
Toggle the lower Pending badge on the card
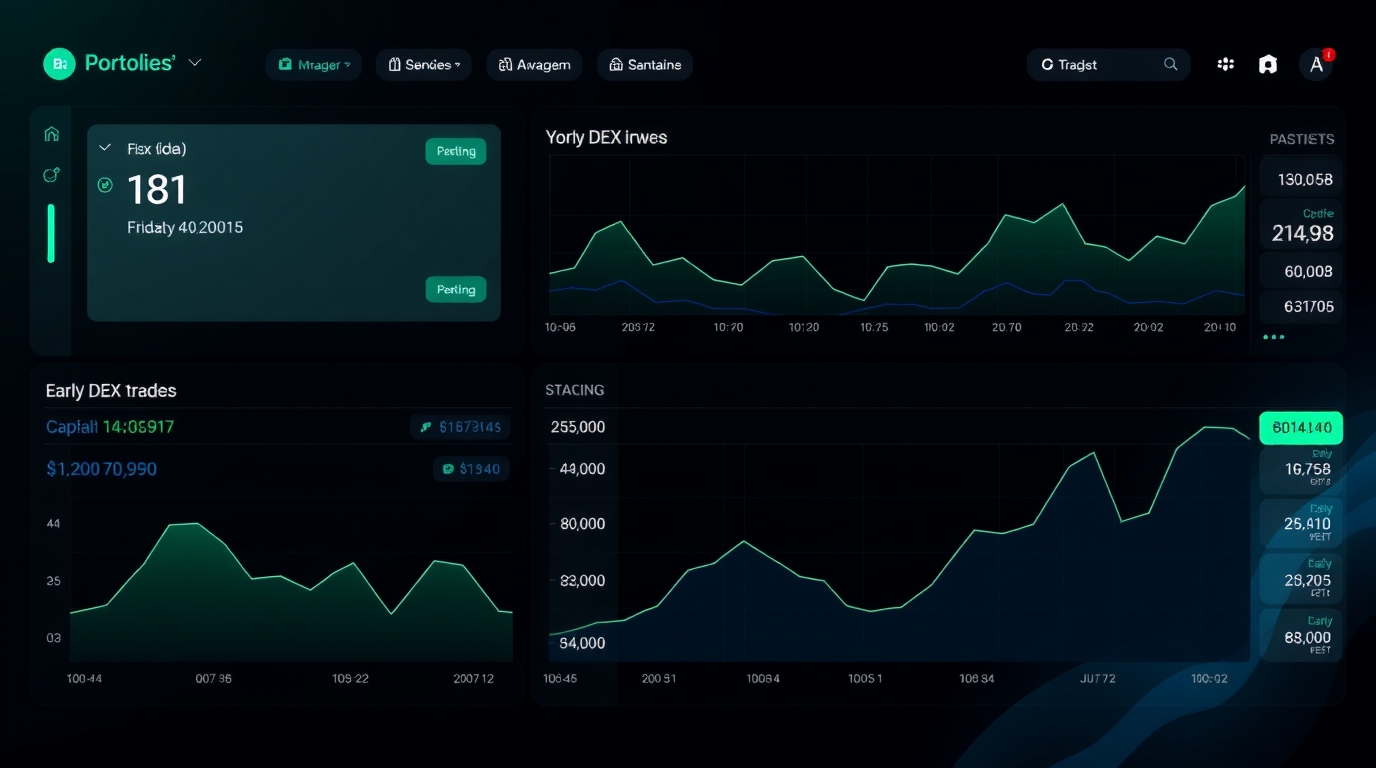455,289
